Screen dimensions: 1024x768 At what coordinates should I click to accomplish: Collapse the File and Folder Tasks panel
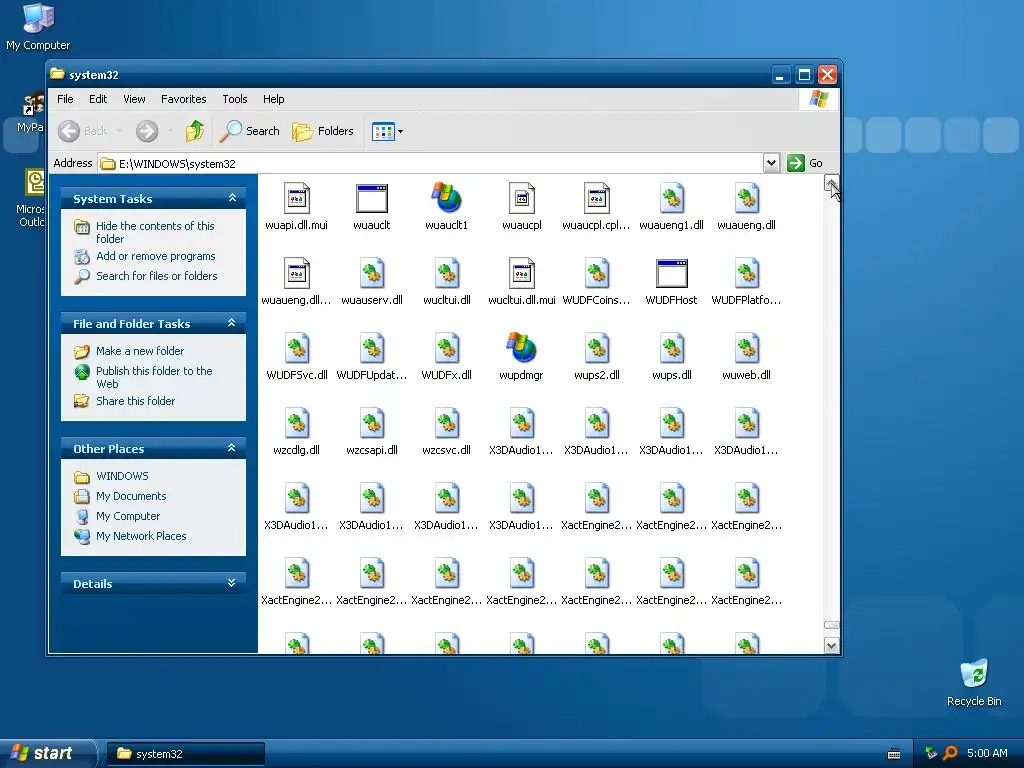(x=231, y=323)
